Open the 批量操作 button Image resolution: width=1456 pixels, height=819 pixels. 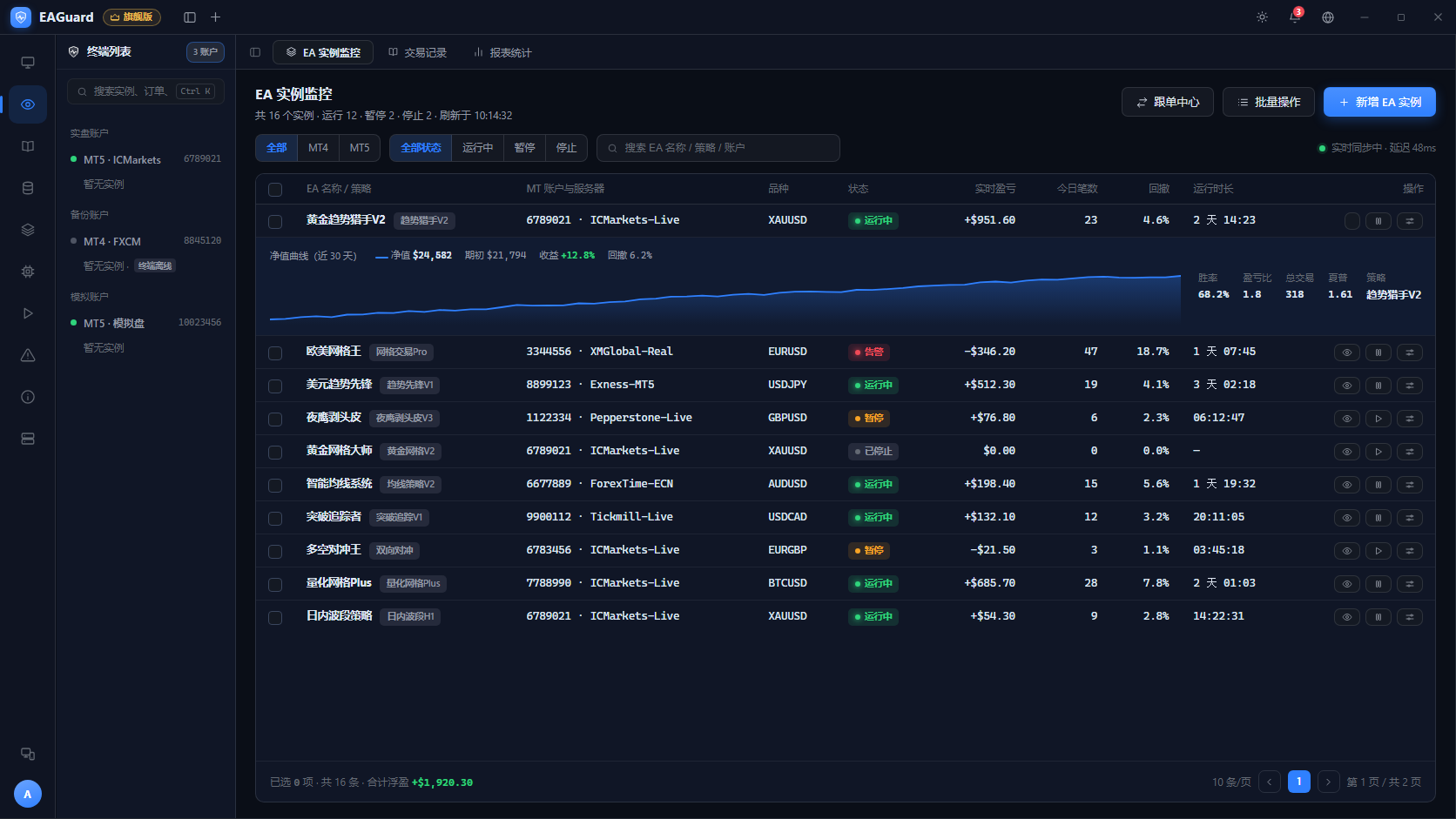1269,102
